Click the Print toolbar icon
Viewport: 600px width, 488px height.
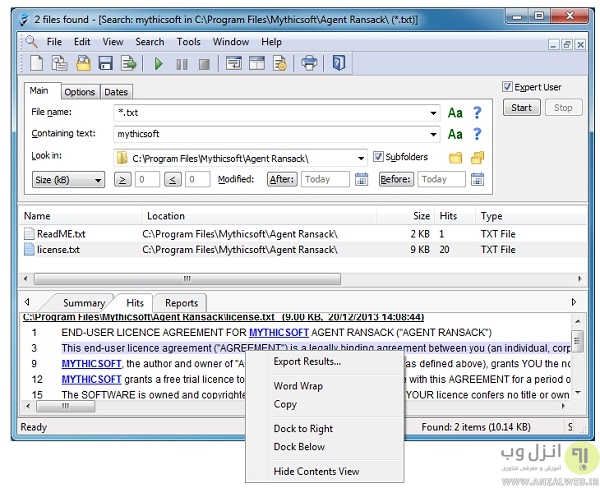point(309,64)
